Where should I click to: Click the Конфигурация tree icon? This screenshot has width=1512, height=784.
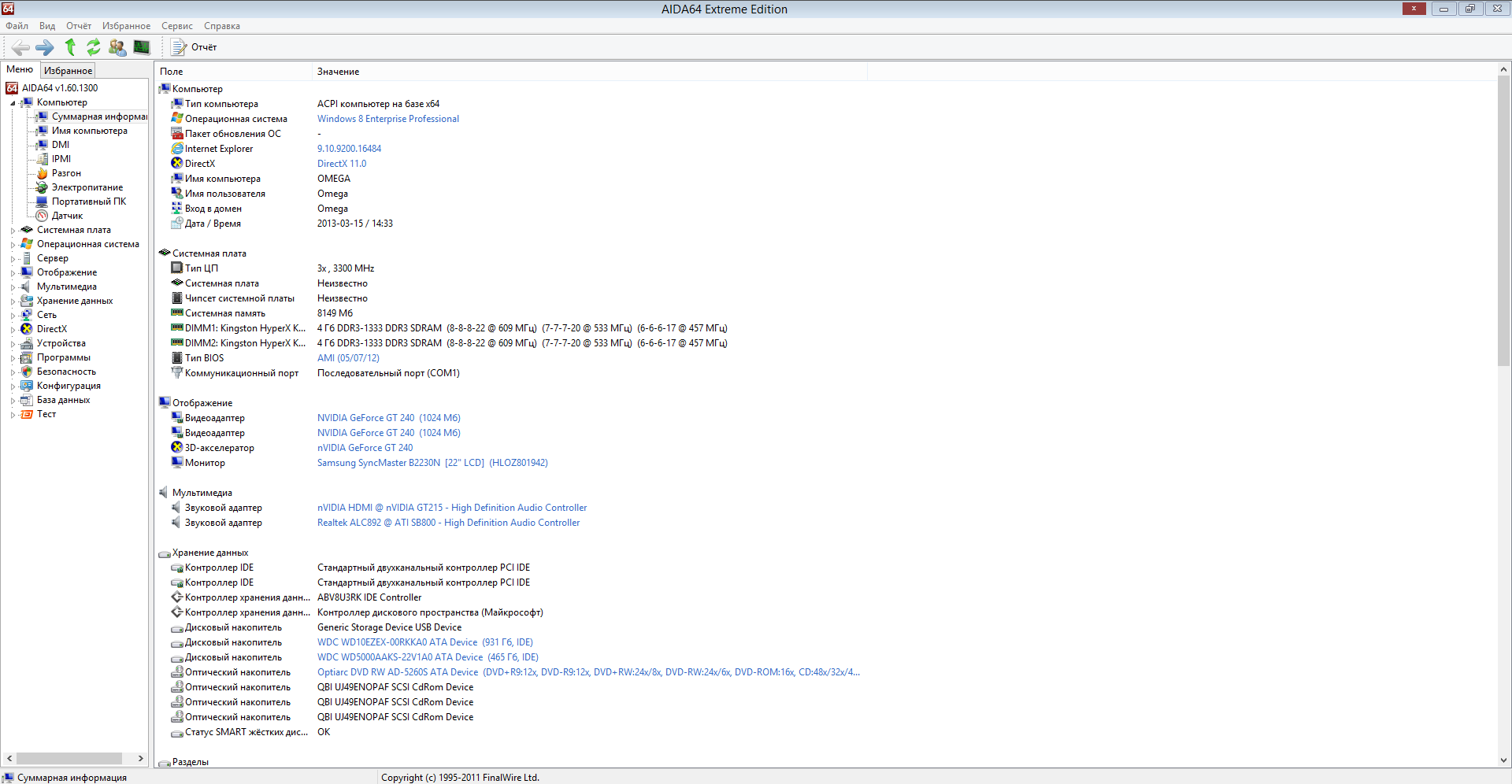[x=27, y=386]
